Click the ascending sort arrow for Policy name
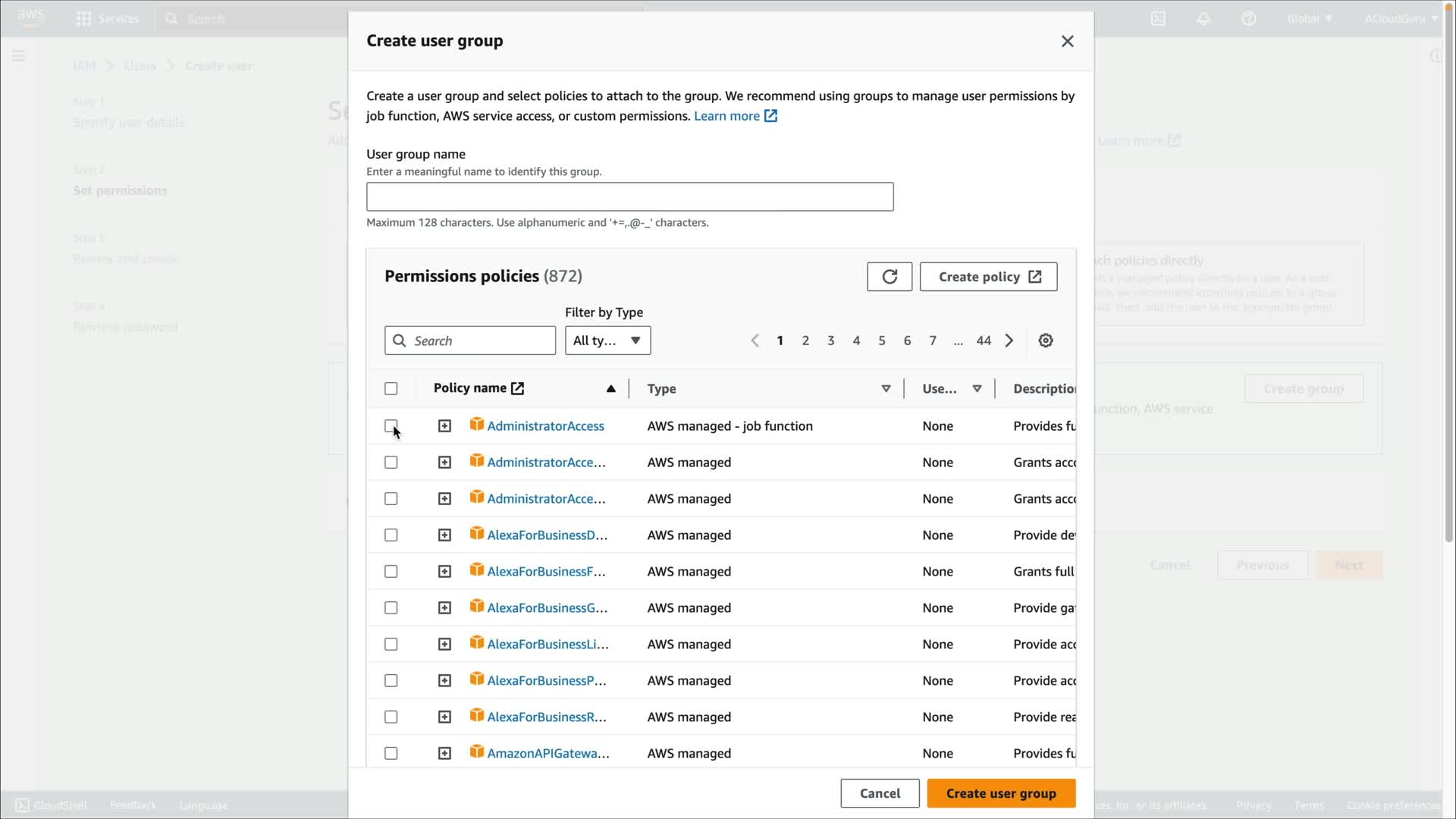This screenshot has width=1456, height=819. pos(610,388)
